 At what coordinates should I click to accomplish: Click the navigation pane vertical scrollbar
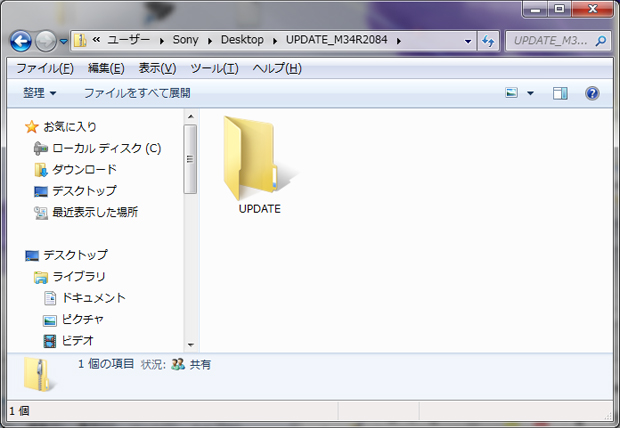pos(190,160)
